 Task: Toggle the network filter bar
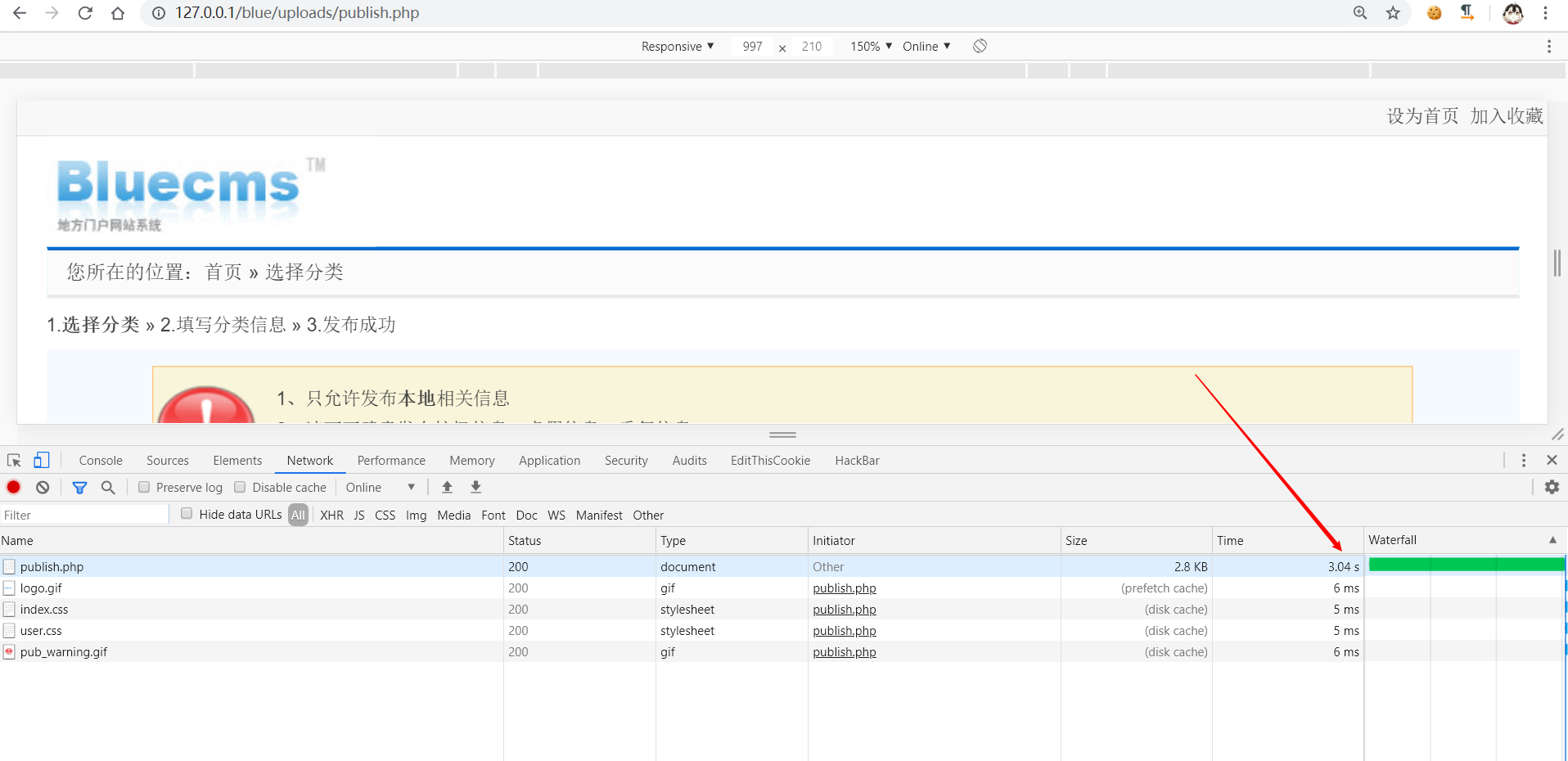[x=79, y=488]
